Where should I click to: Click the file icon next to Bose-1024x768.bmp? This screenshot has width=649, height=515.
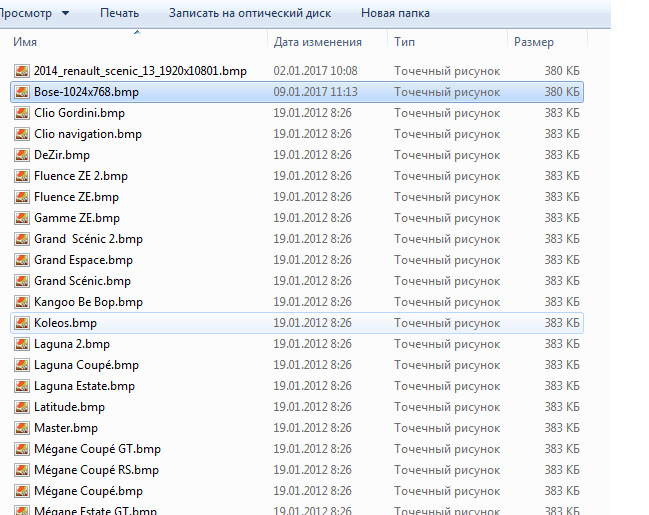[x=22, y=92]
